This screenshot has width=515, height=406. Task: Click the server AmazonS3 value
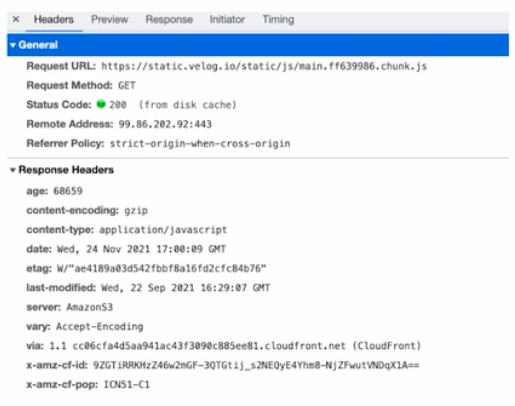pyautogui.click(x=89, y=307)
